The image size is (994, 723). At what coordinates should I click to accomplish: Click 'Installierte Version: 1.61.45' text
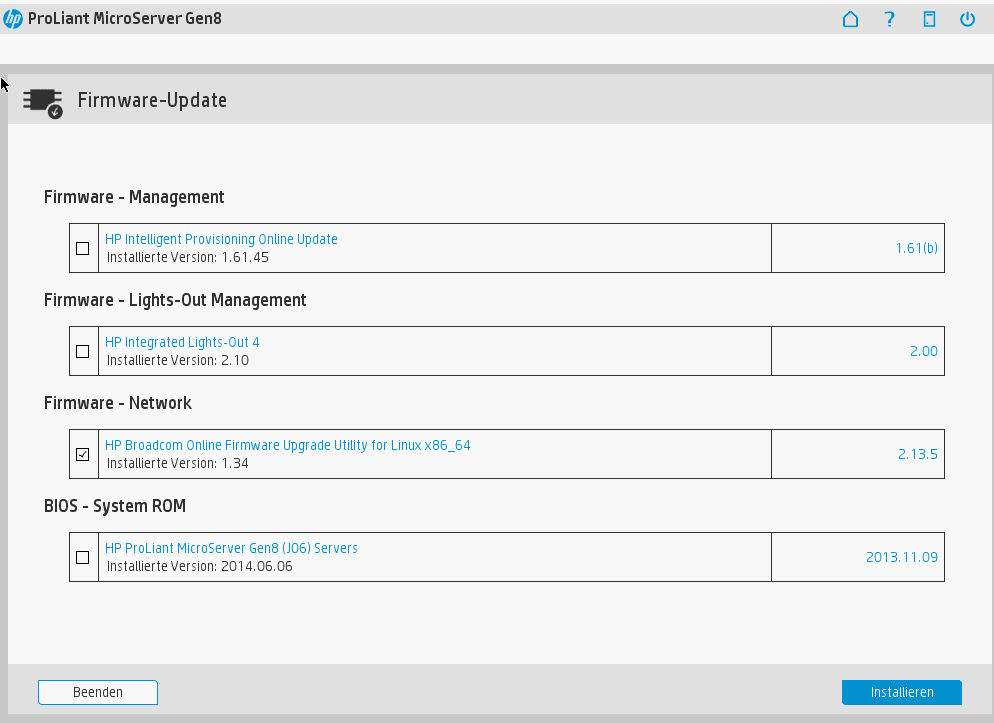[188, 257]
